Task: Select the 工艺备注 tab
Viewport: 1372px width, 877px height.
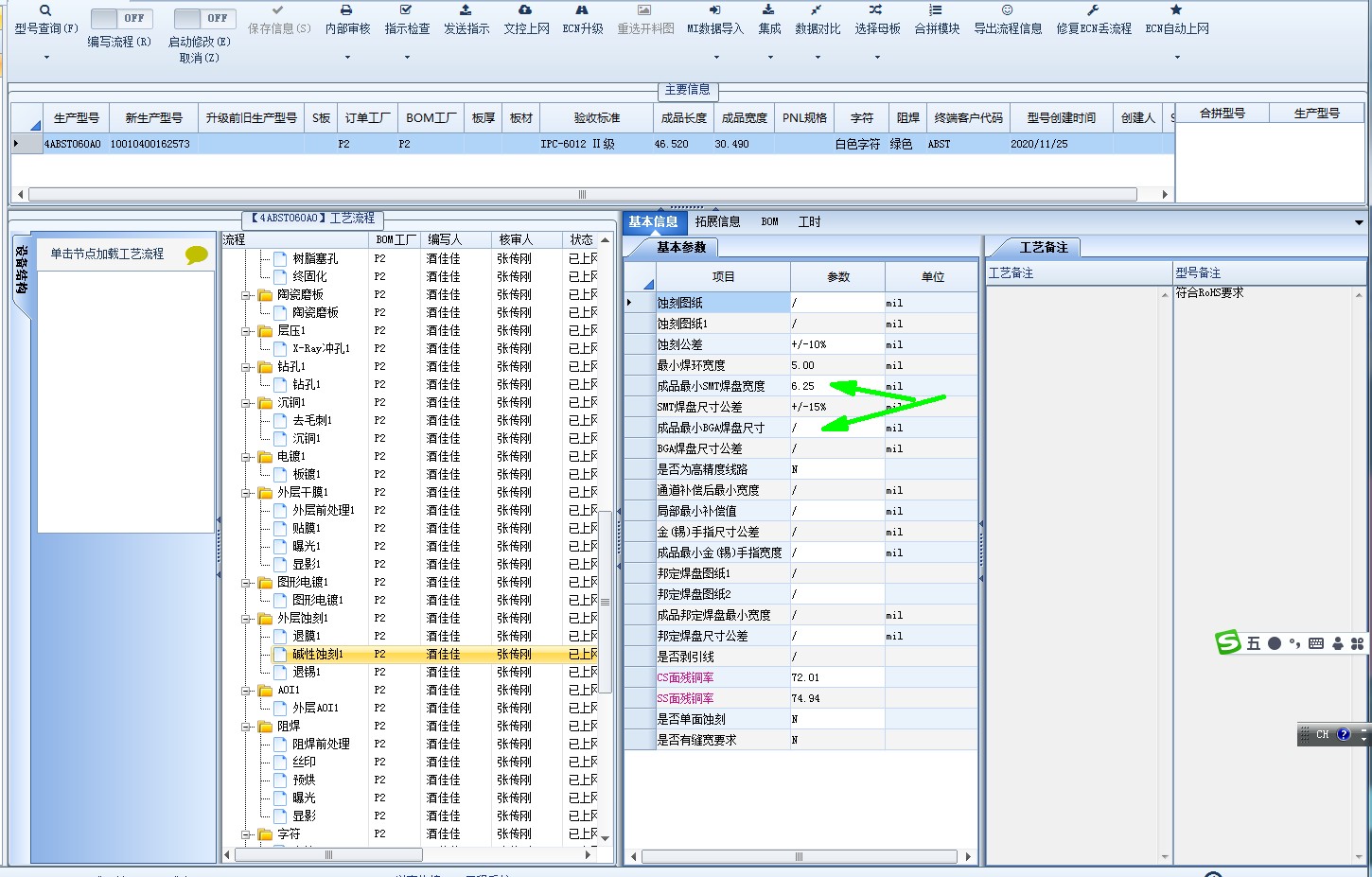Action: tap(1044, 247)
